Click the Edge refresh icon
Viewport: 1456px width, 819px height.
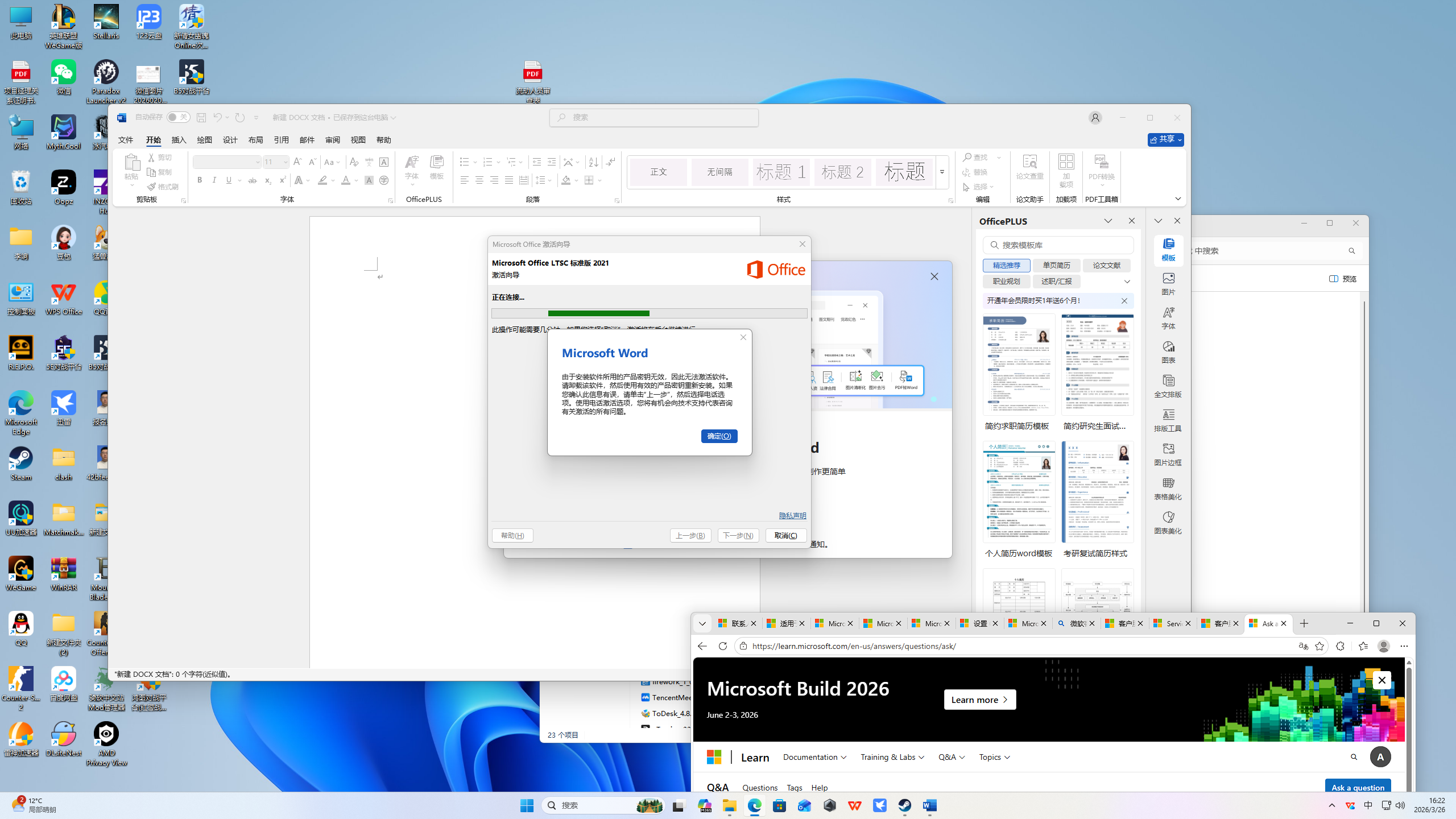[723, 646]
